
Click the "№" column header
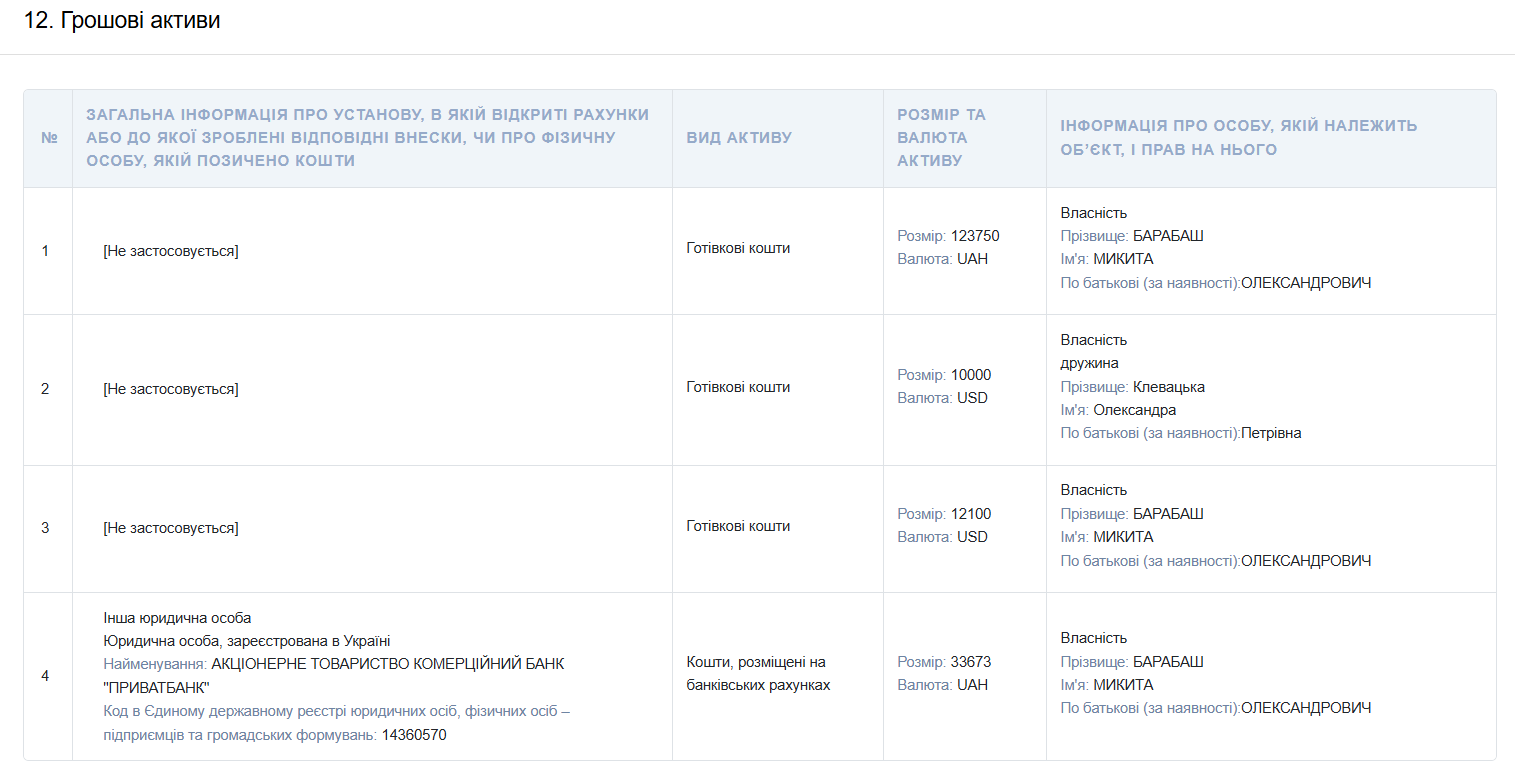coord(49,138)
